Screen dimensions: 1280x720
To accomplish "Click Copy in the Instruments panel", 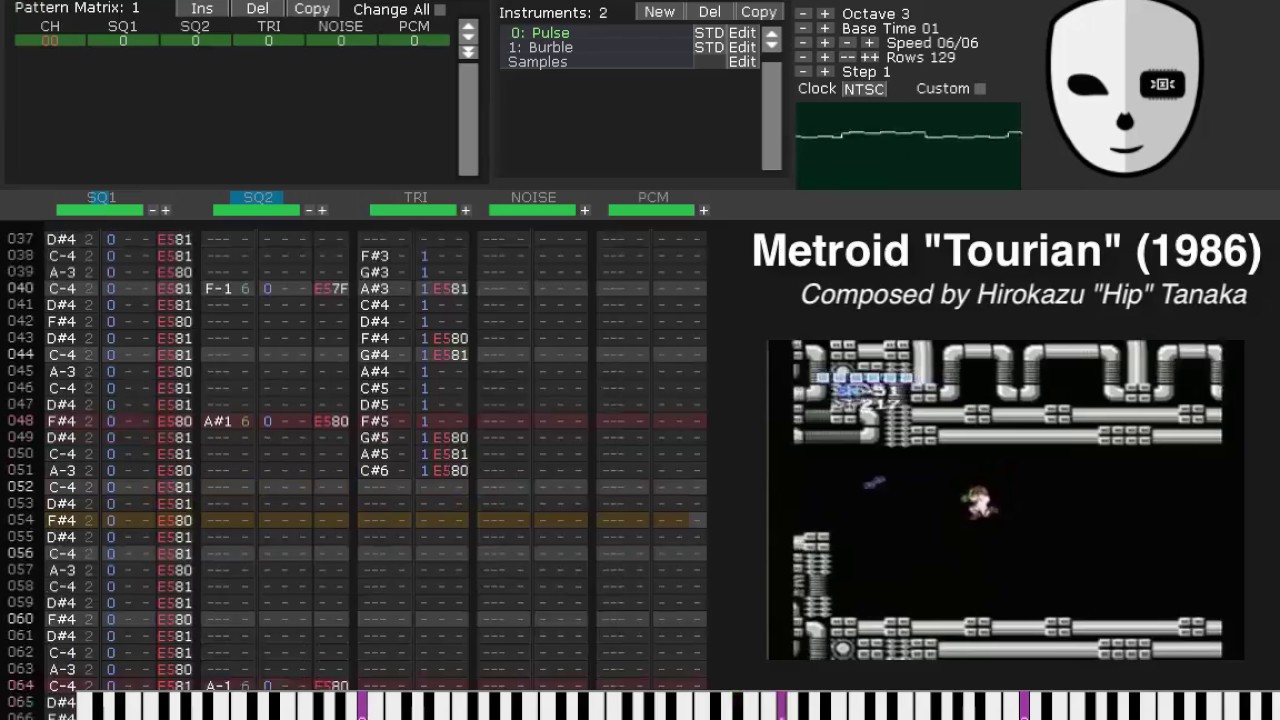I will pos(758,12).
